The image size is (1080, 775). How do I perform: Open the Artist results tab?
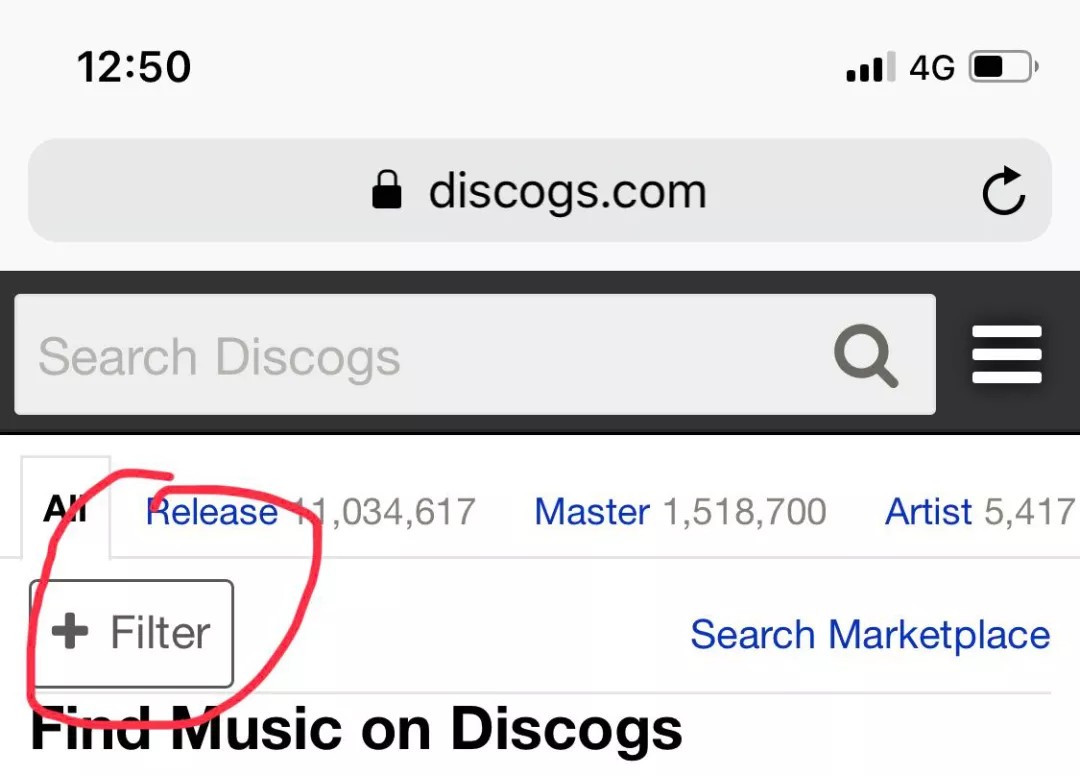pos(929,511)
